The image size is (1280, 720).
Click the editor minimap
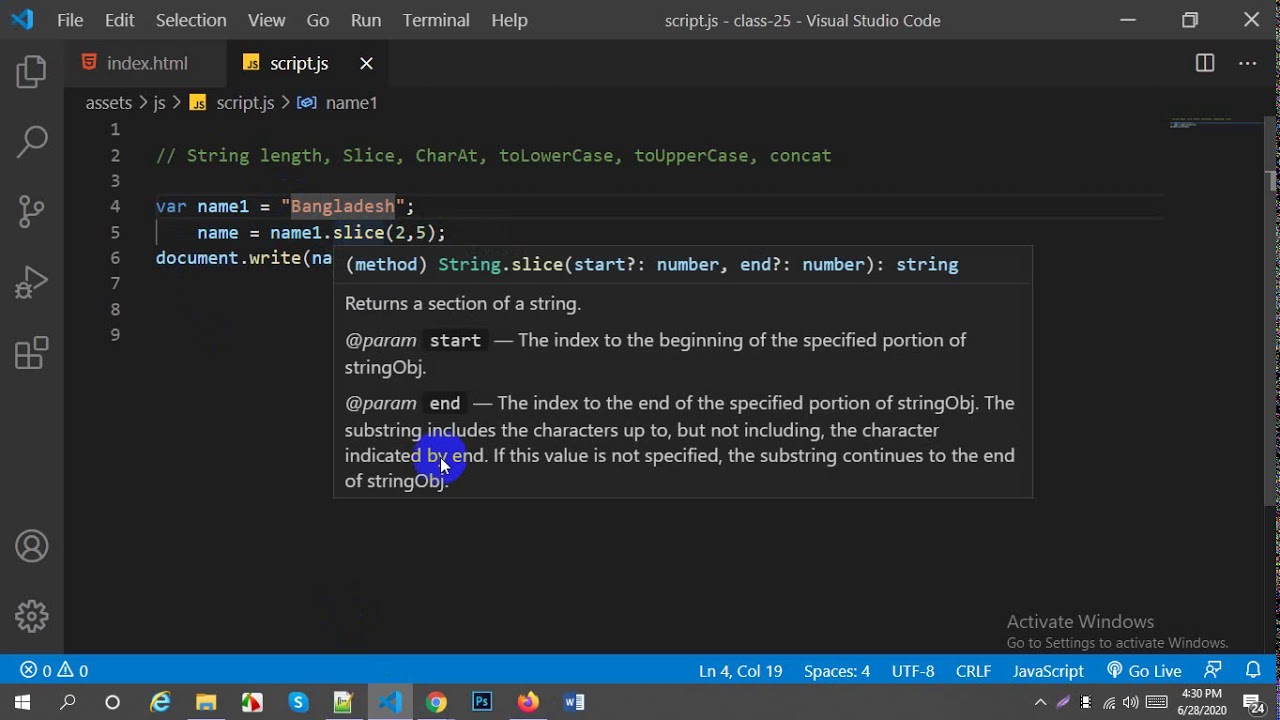tap(1215, 123)
